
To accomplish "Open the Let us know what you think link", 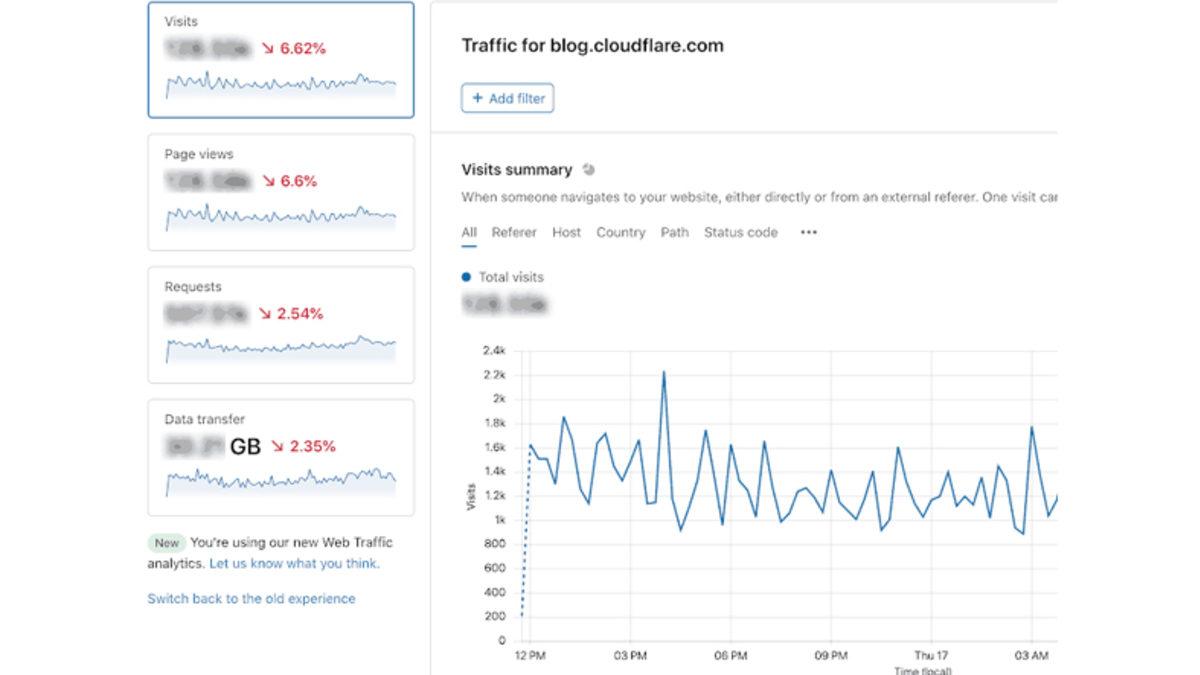I will [294, 563].
